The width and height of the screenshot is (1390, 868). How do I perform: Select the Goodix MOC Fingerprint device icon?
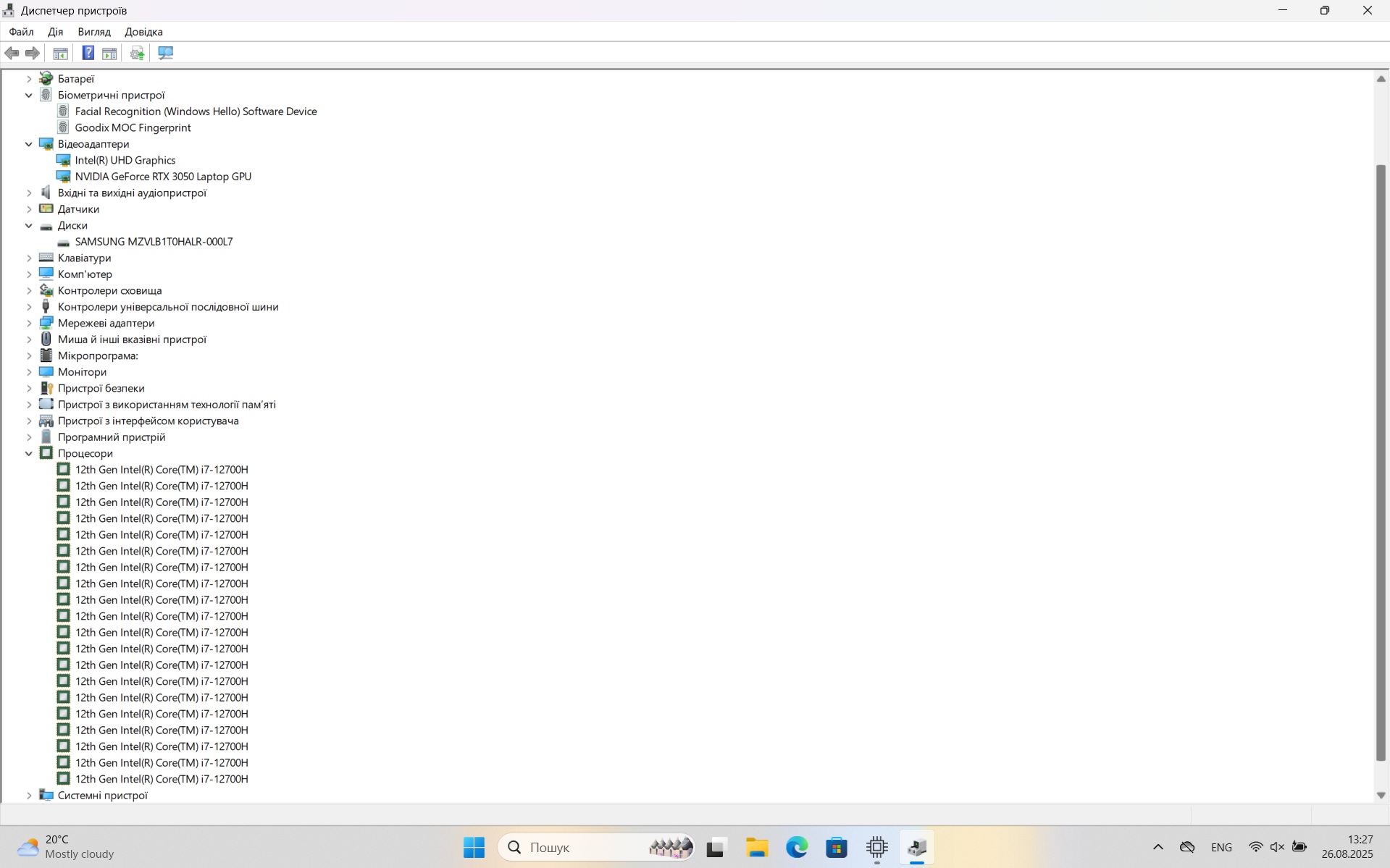click(x=63, y=127)
